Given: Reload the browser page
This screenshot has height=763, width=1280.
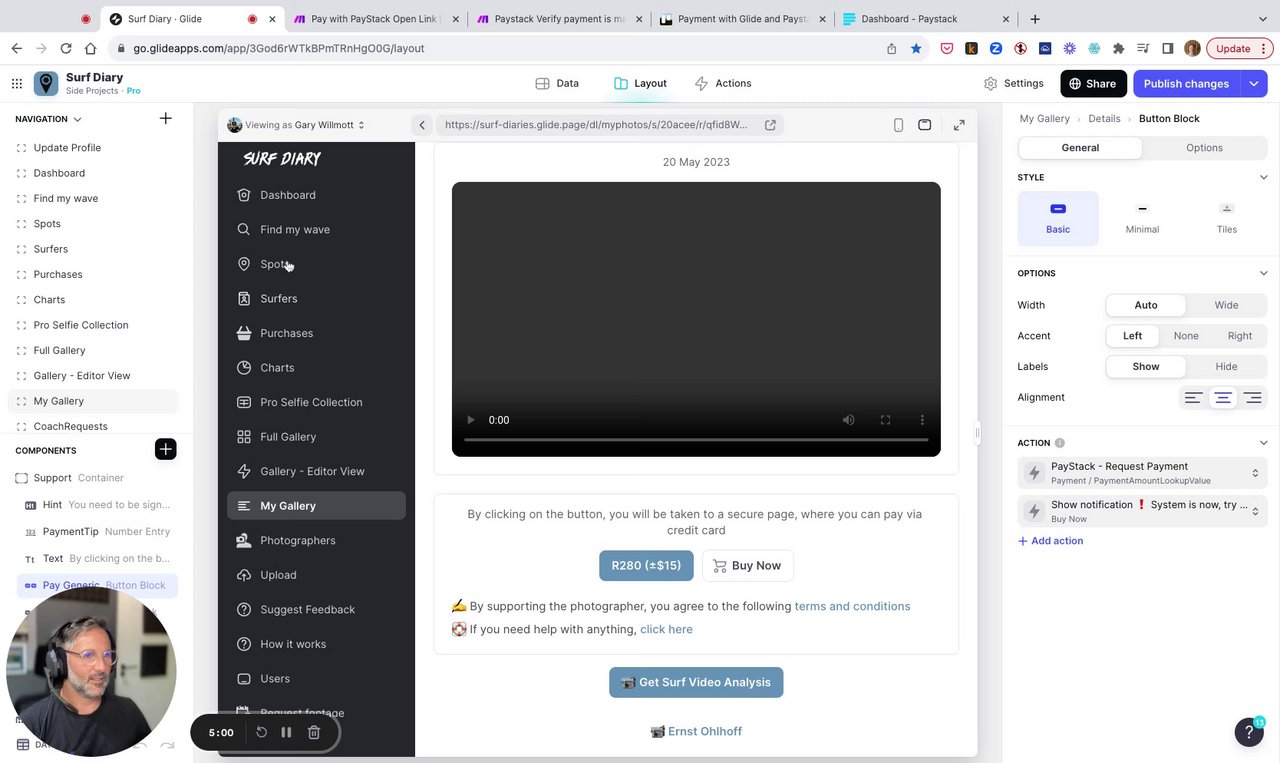Looking at the screenshot, I should tap(66, 48).
